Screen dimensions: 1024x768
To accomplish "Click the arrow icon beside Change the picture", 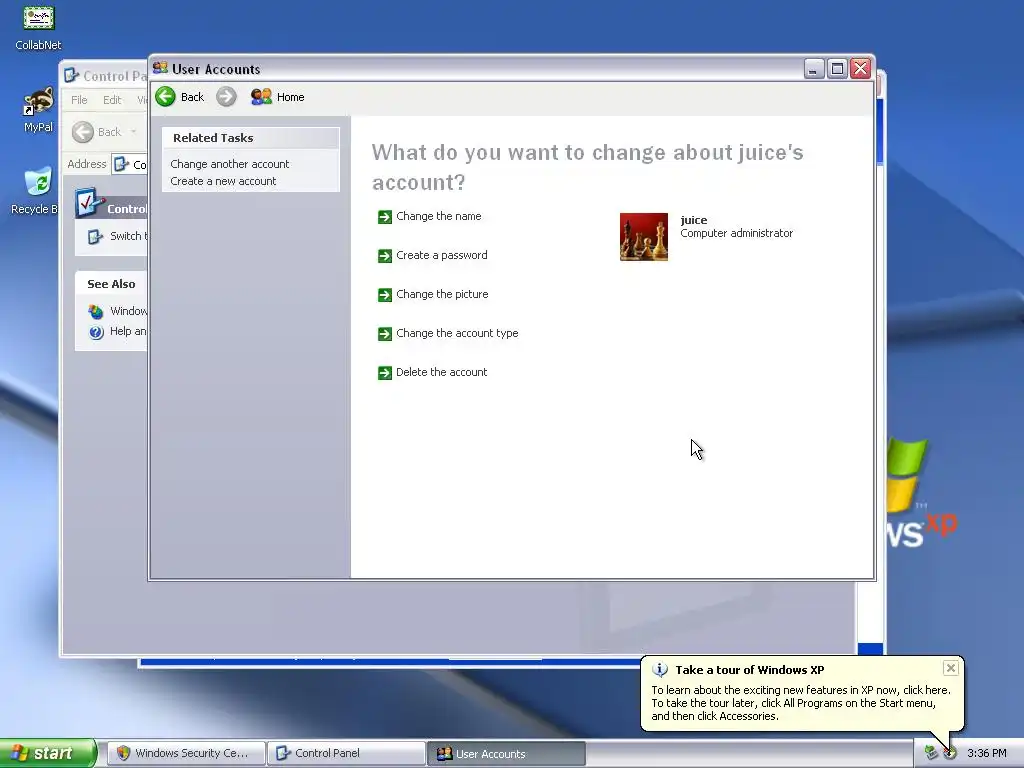I will coord(385,295).
